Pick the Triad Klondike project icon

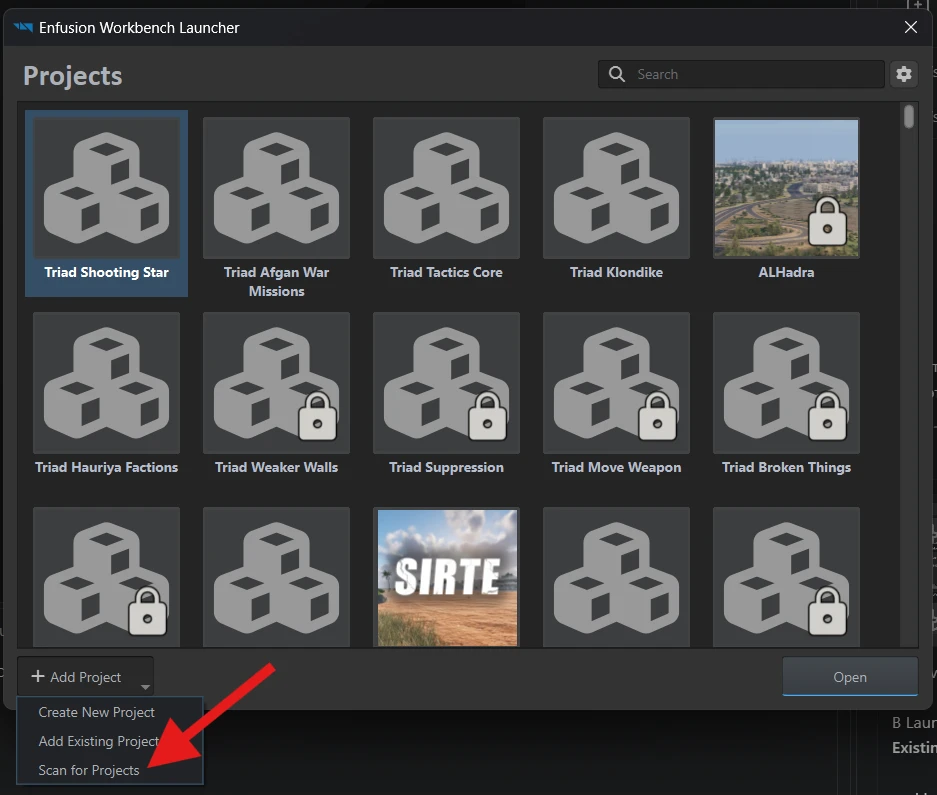(616, 188)
